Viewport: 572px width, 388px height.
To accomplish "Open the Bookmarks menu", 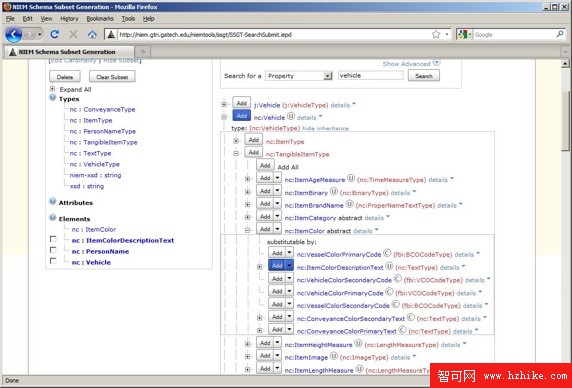I will click(100, 19).
